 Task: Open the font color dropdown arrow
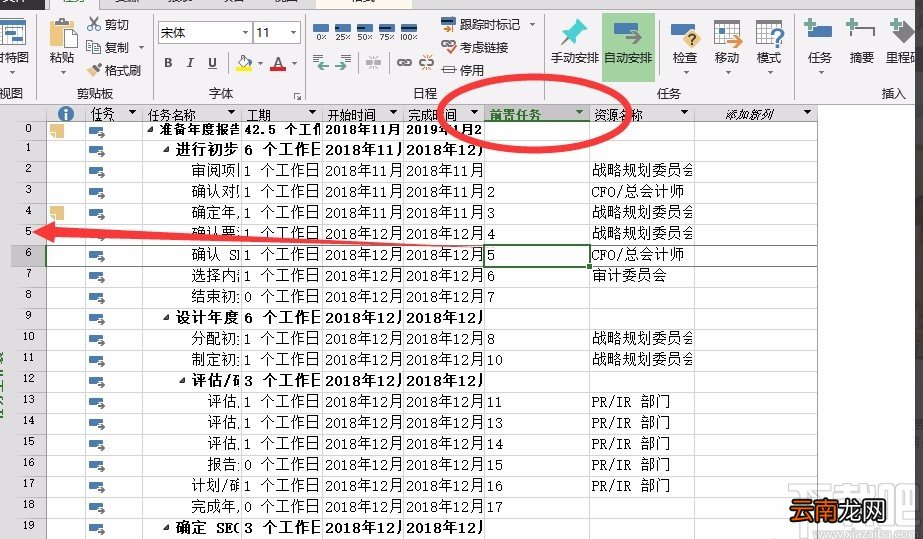[x=294, y=63]
